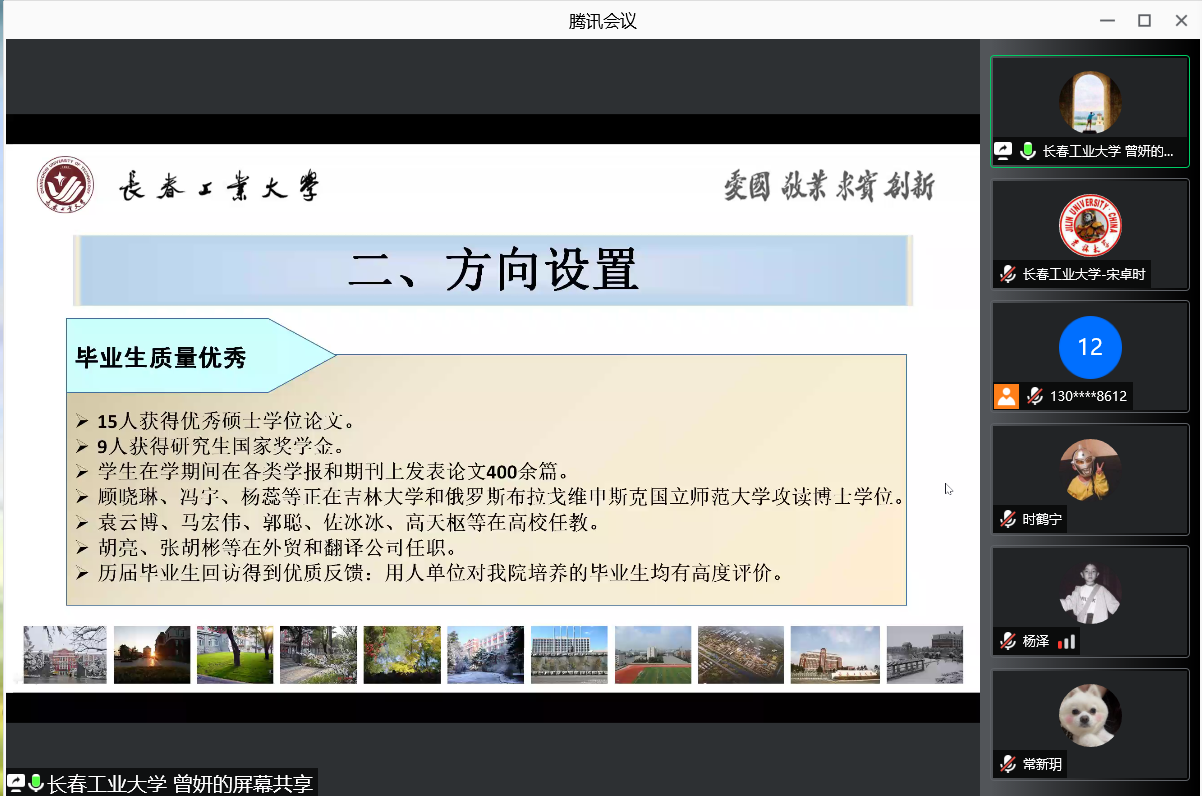Select the blue '12' avatar participant tile

pyautogui.click(x=1090, y=347)
